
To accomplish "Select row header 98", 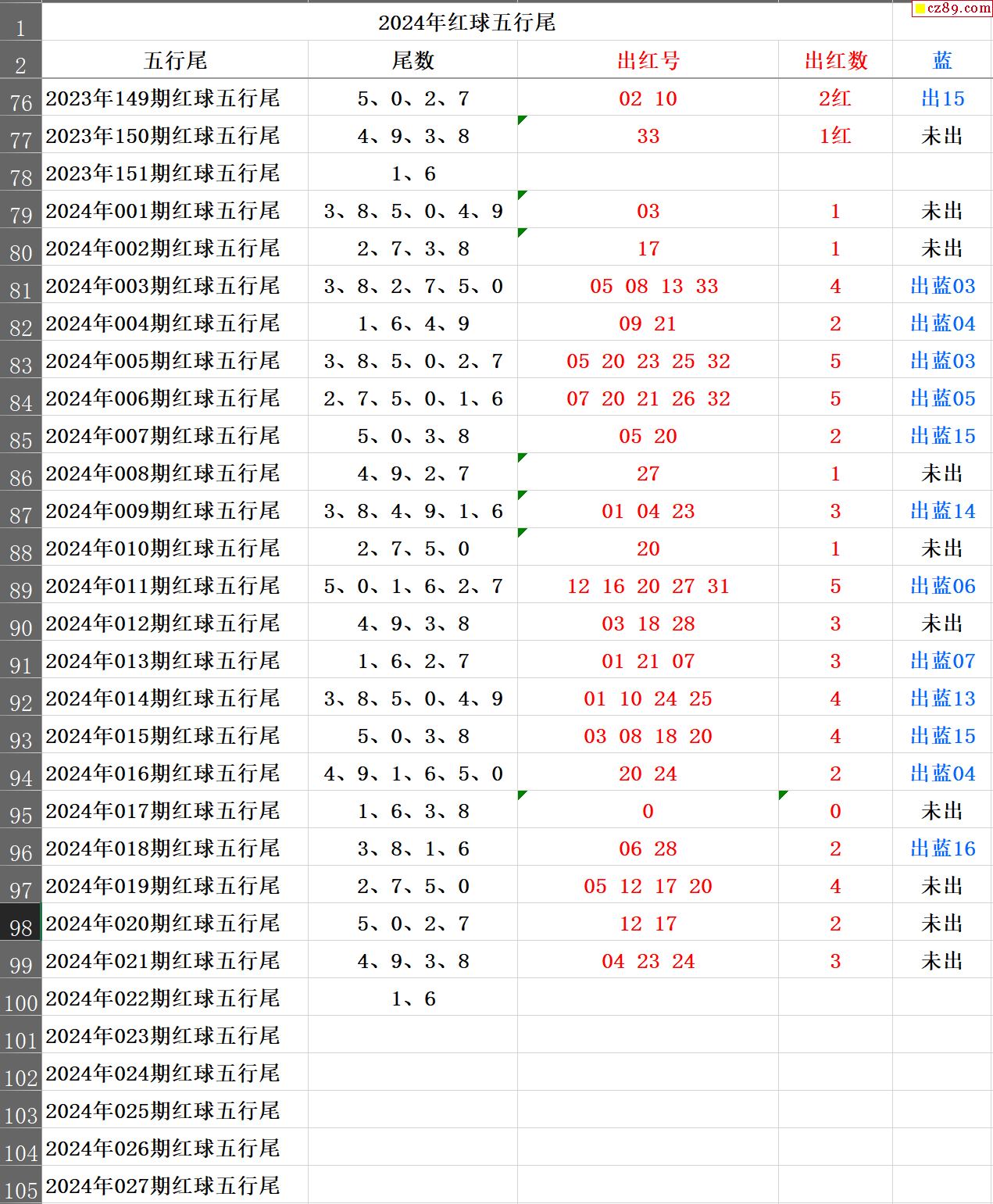I will click(20, 924).
